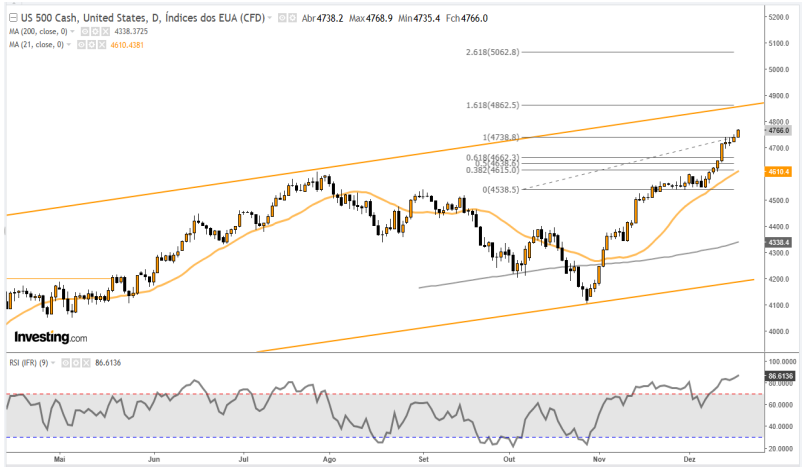Click the 20.0000 RSI axis label
The image size is (803, 469).
pyautogui.click(x=781, y=449)
